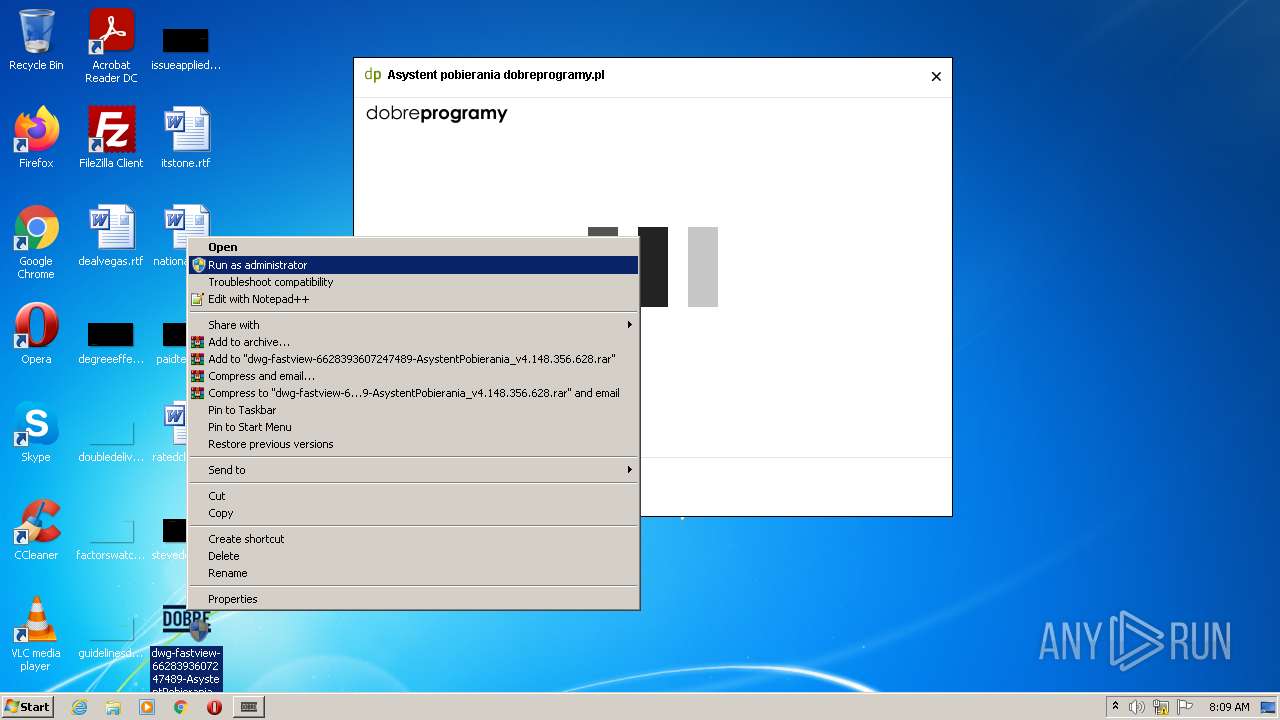Viewport: 1280px width, 720px height.
Task: Close the Asystent pobierania window
Action: click(x=936, y=76)
